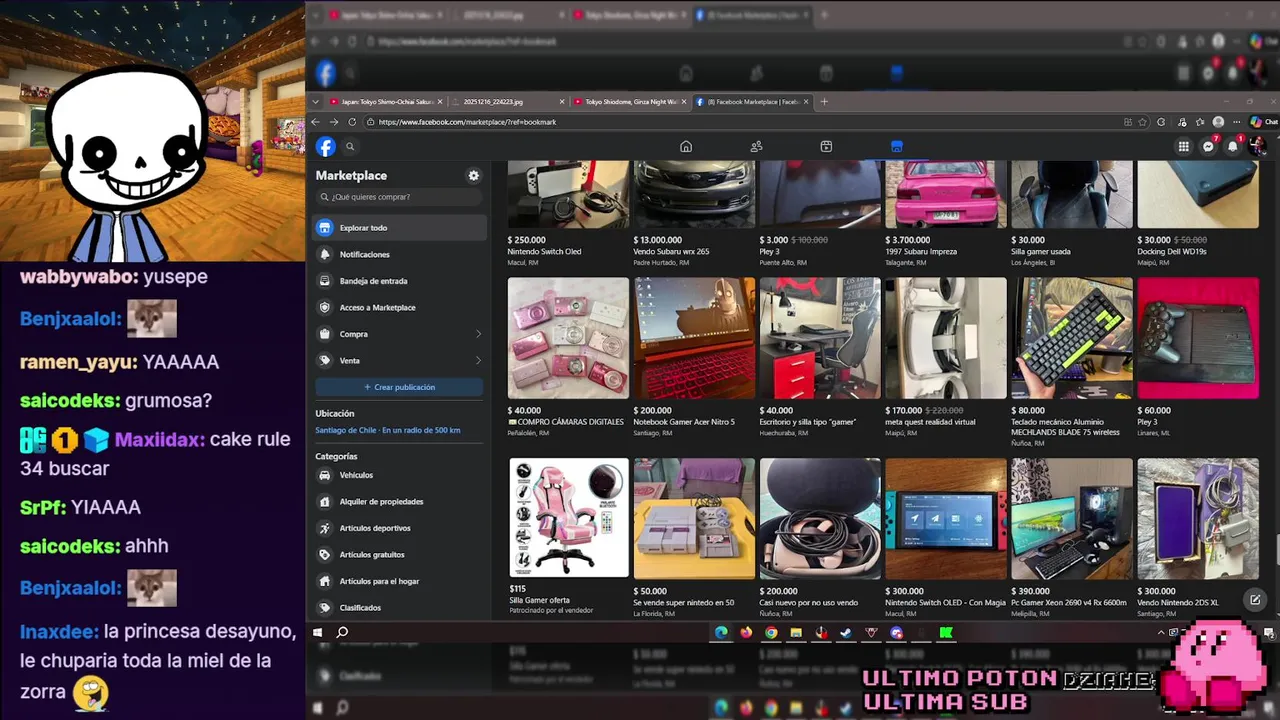
Task: Open the Video/Watch icon in Facebook header
Action: tap(826, 147)
